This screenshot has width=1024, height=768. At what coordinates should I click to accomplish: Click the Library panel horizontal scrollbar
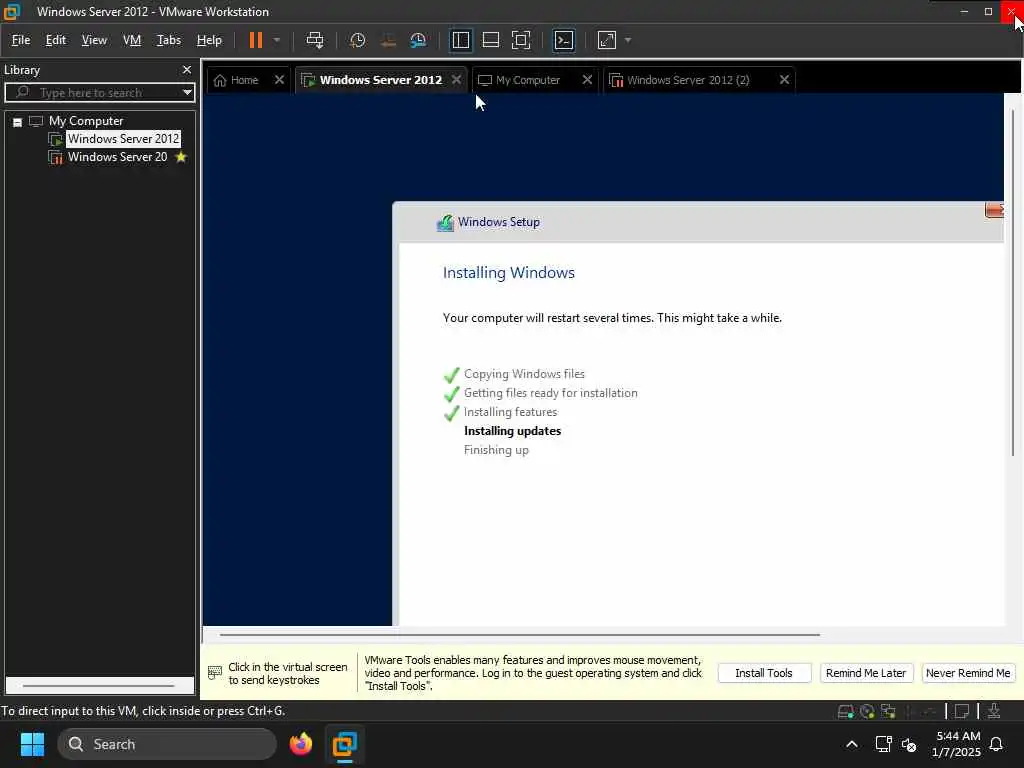pos(99,686)
